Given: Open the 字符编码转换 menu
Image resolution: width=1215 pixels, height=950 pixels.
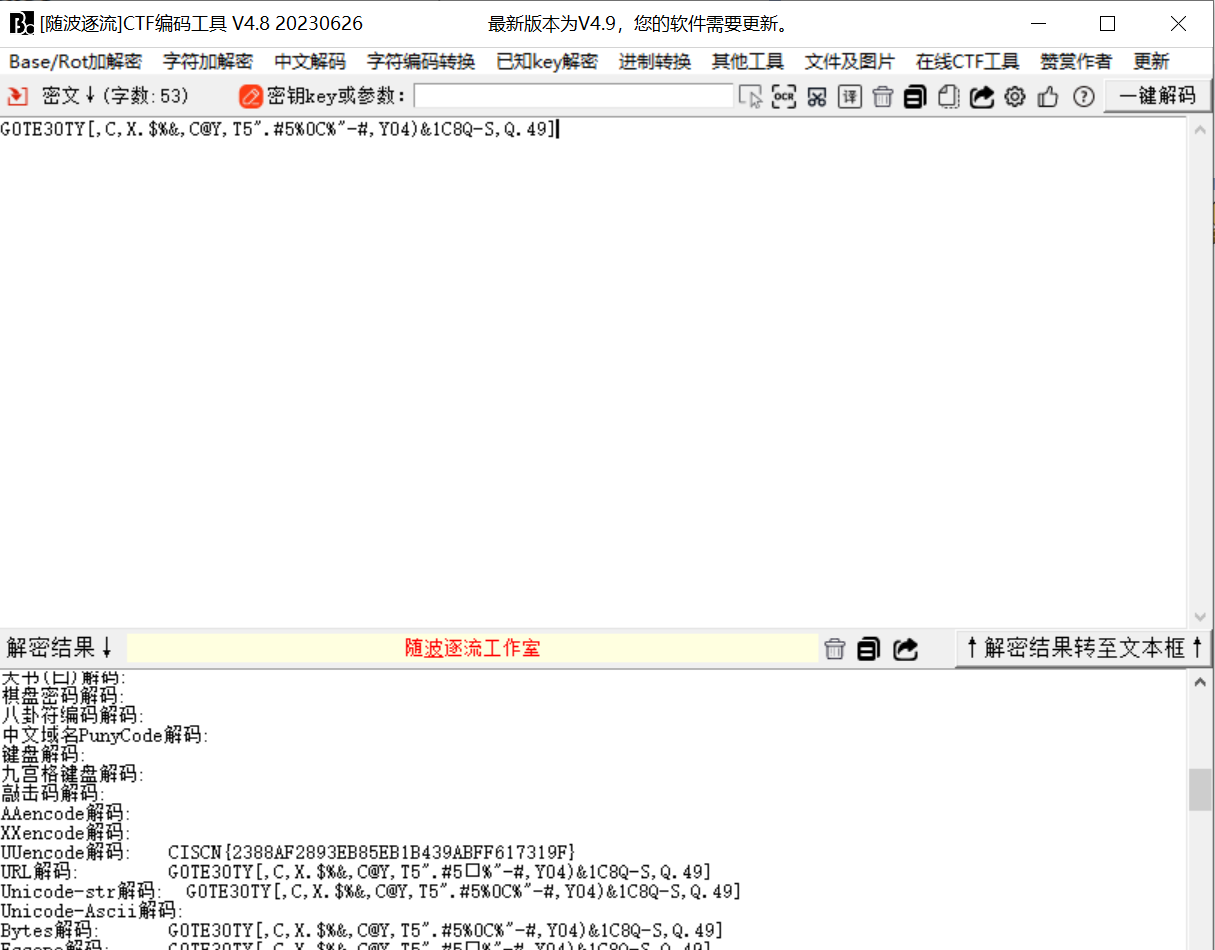Looking at the screenshot, I should coord(421,61).
